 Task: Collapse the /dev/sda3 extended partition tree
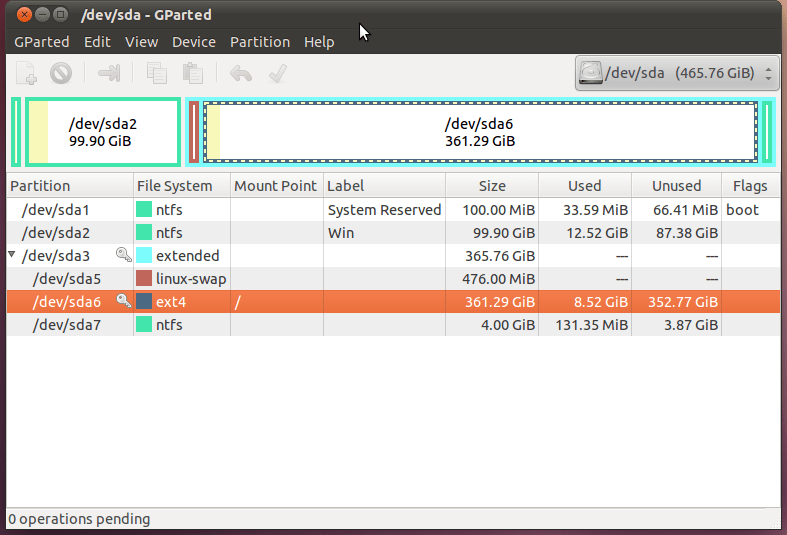tap(12, 254)
